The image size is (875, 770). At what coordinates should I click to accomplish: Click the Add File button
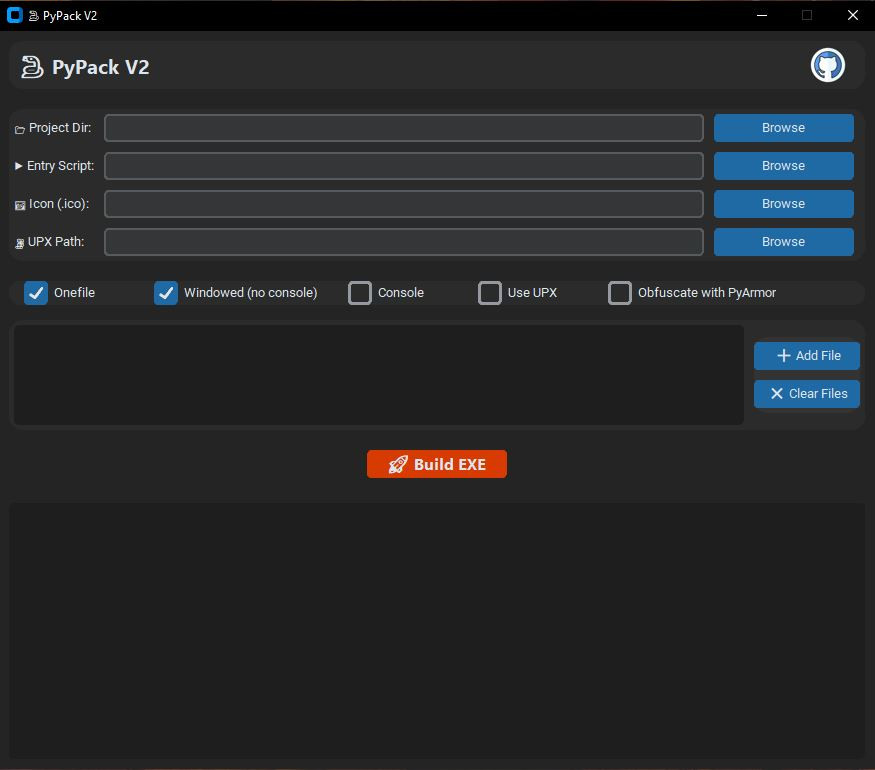[x=806, y=355]
